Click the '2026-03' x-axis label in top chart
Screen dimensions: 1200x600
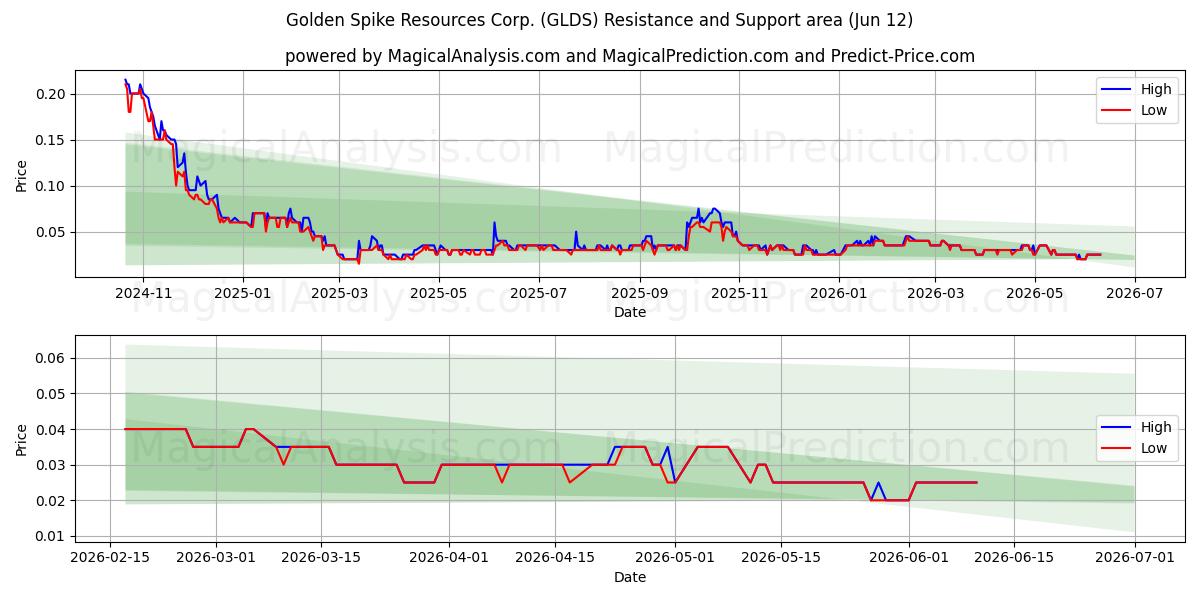935,293
